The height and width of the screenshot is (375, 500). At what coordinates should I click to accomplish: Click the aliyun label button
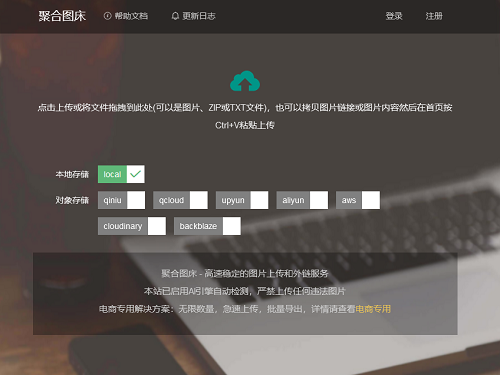click(x=293, y=200)
